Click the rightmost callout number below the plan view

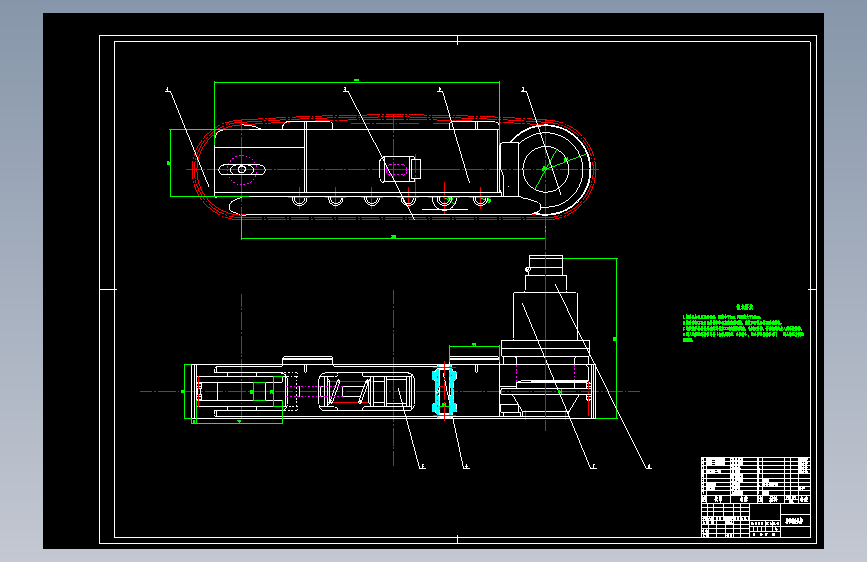coord(649,467)
